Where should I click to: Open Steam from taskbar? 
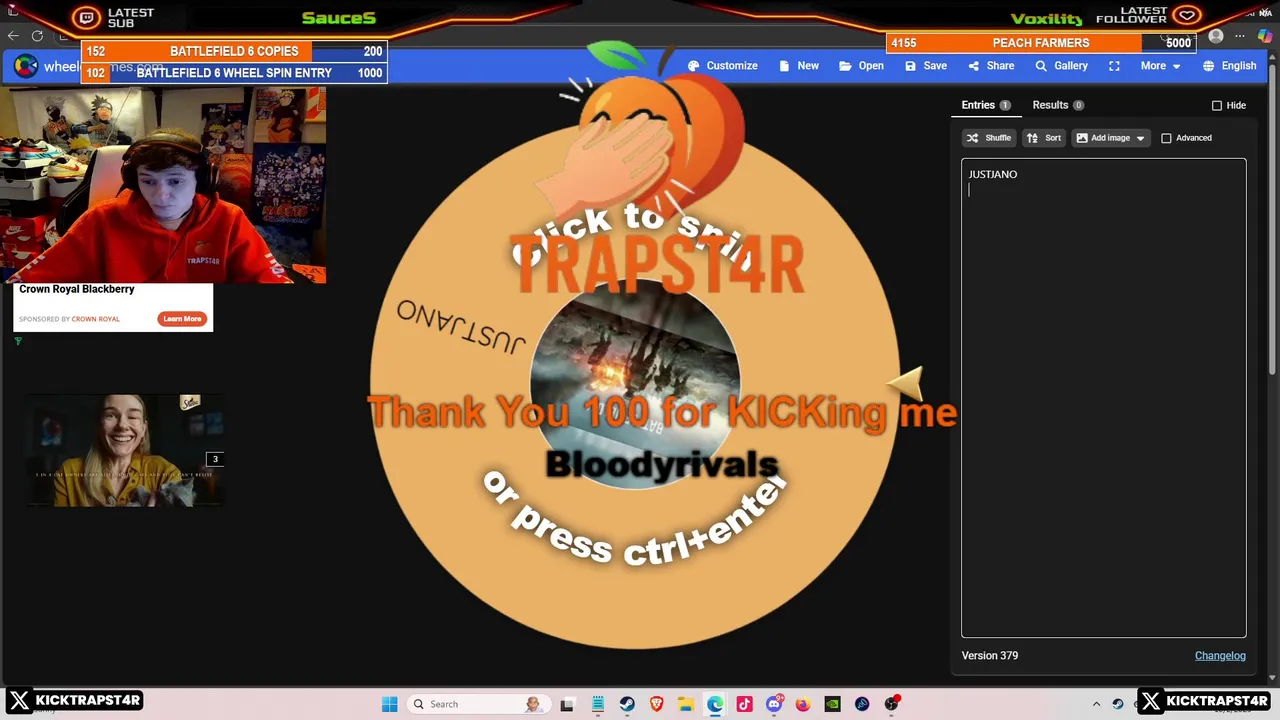pos(626,704)
